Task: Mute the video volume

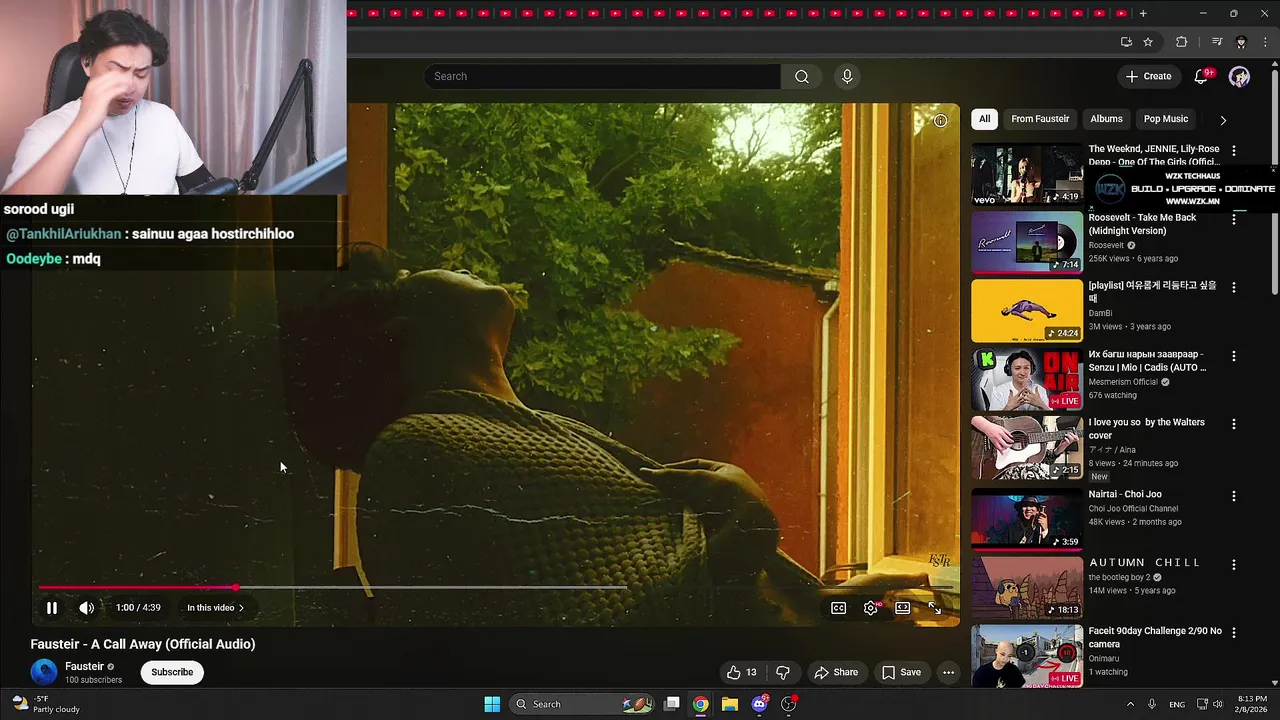Action: [x=87, y=607]
